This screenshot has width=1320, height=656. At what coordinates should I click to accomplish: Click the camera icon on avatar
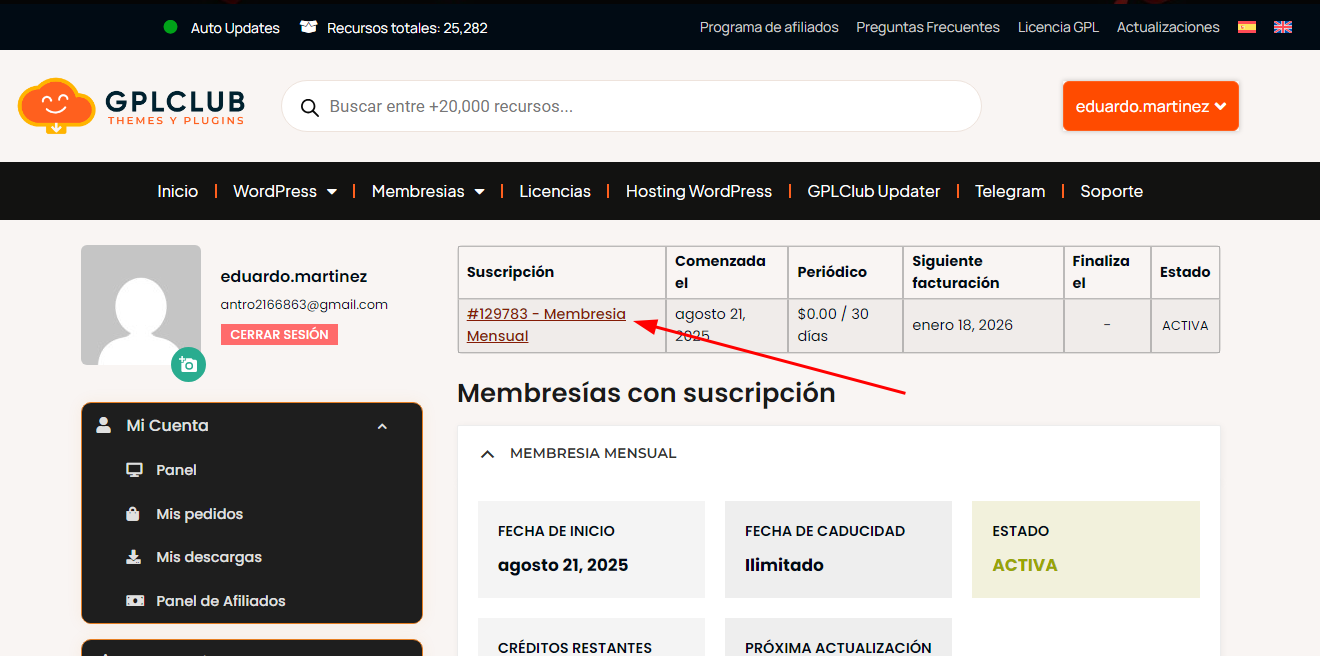pyautogui.click(x=188, y=365)
